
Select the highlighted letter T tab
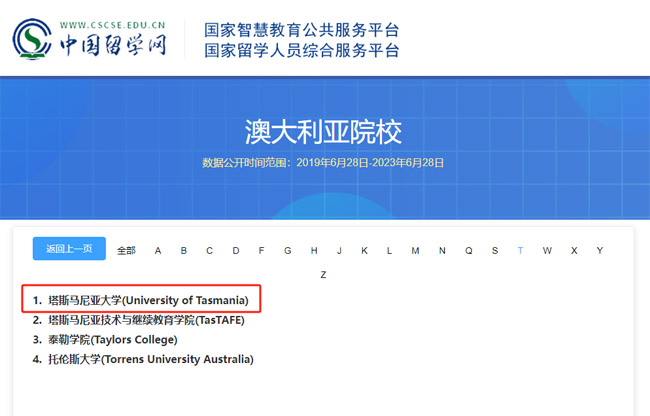520,251
